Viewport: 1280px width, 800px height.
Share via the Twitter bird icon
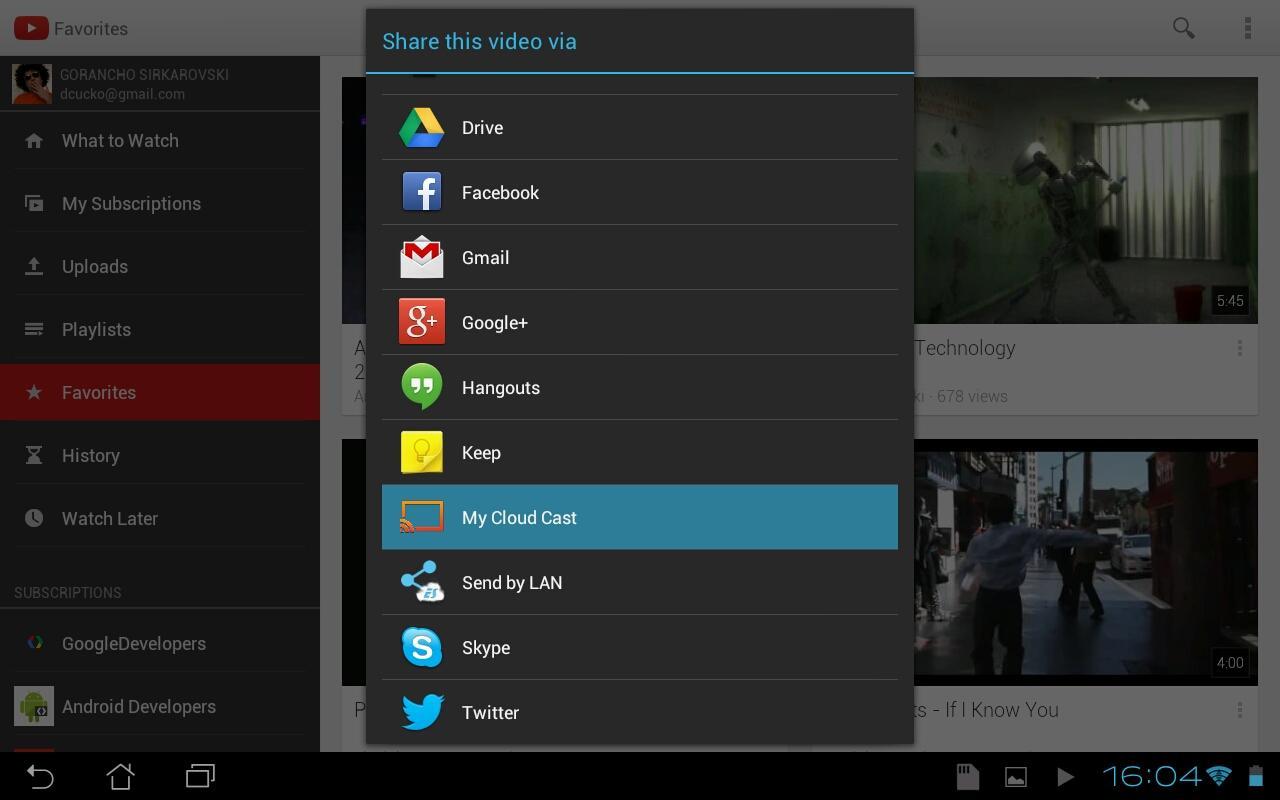coord(422,712)
